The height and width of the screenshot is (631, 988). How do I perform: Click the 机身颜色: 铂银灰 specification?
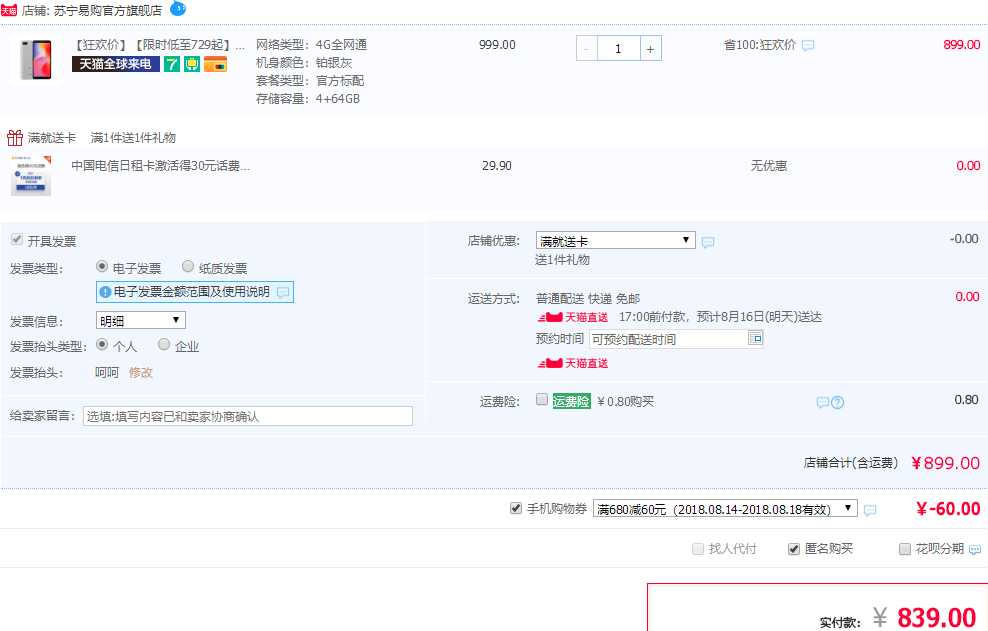click(x=304, y=63)
